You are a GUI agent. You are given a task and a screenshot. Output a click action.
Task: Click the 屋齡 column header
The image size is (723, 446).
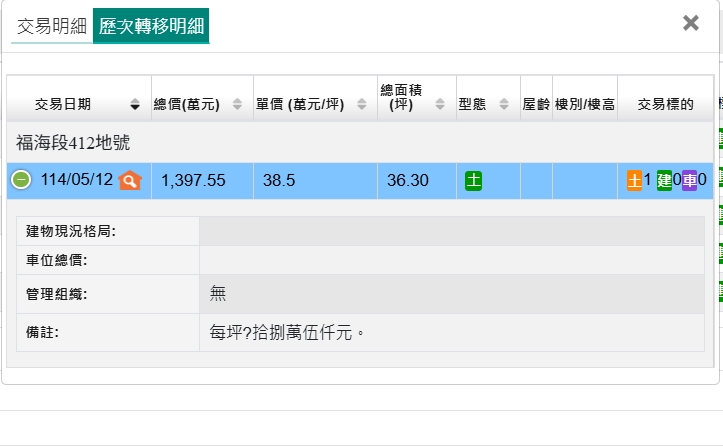(x=536, y=104)
